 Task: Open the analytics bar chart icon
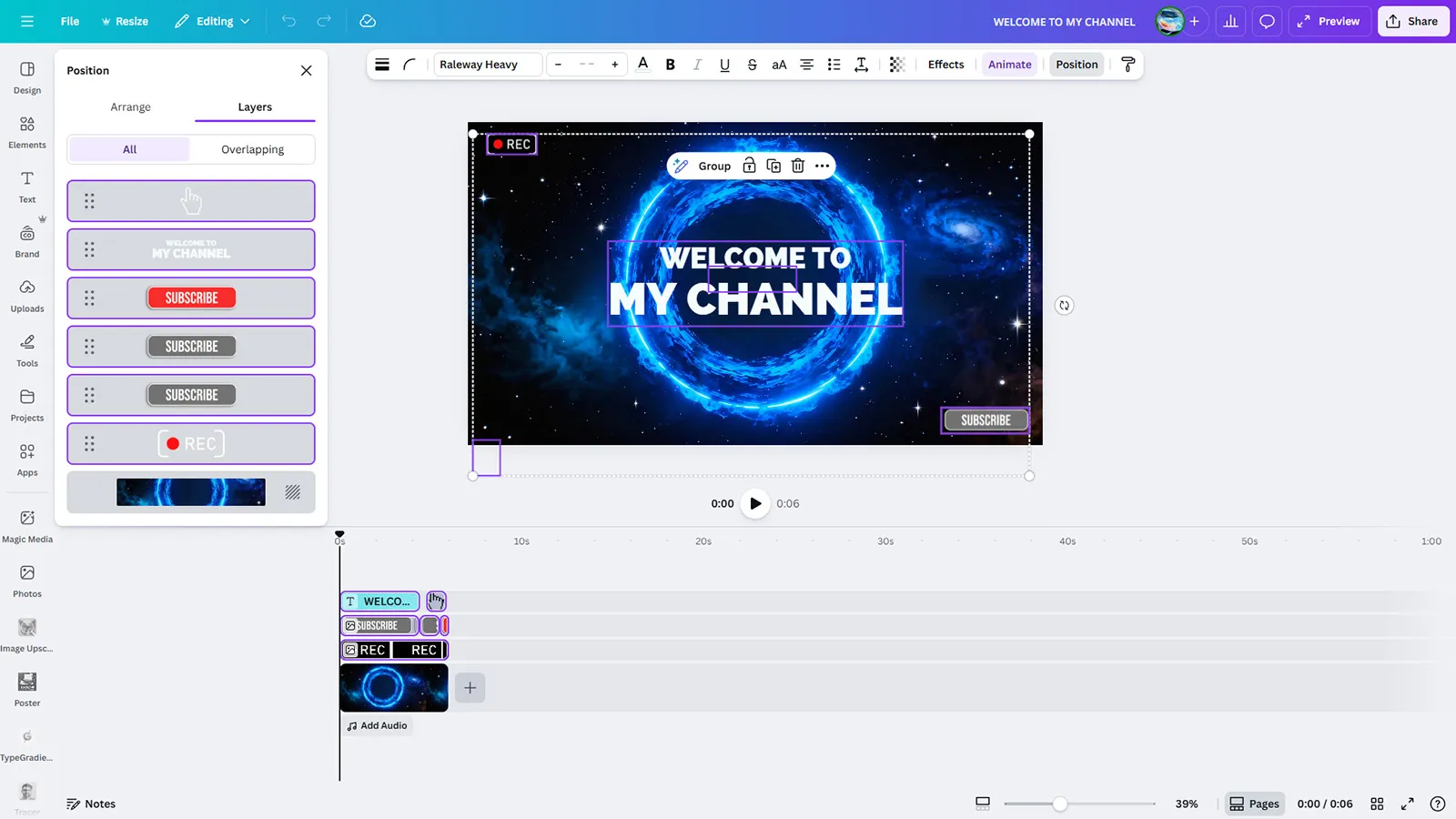click(1230, 21)
